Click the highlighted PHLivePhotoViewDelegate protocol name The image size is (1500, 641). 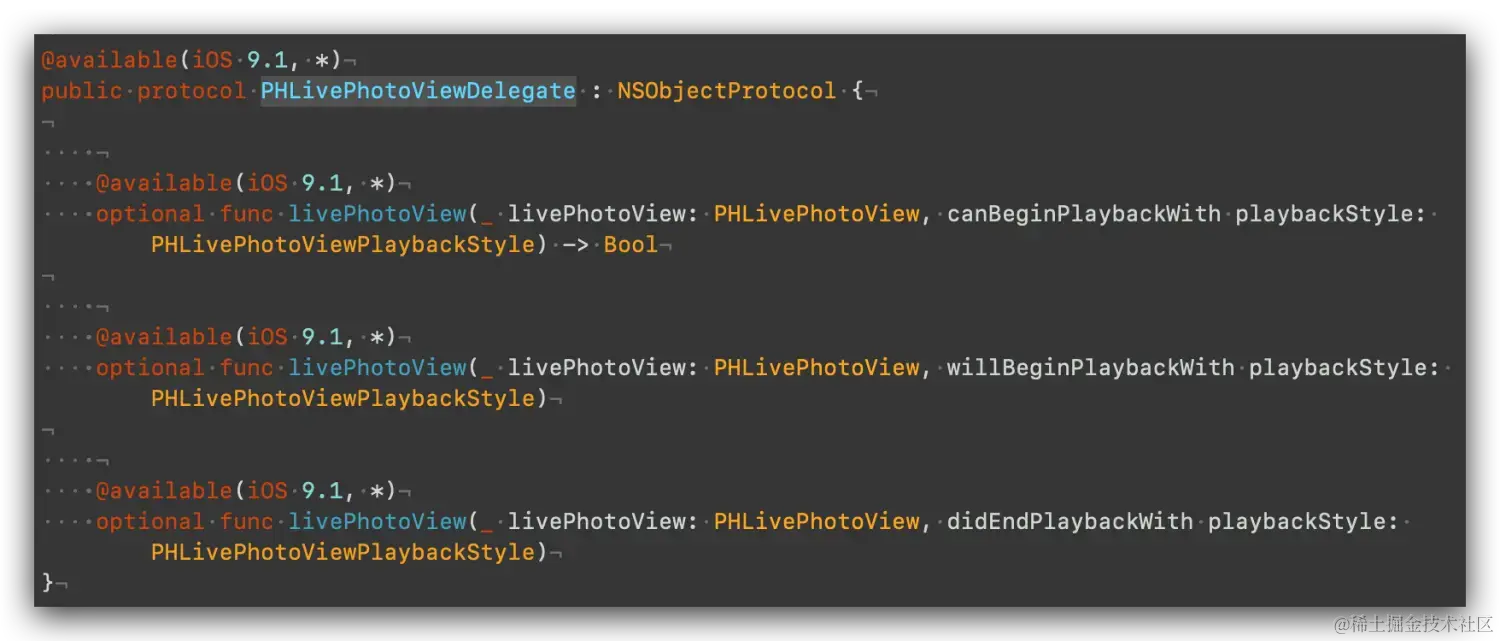[x=418, y=91]
